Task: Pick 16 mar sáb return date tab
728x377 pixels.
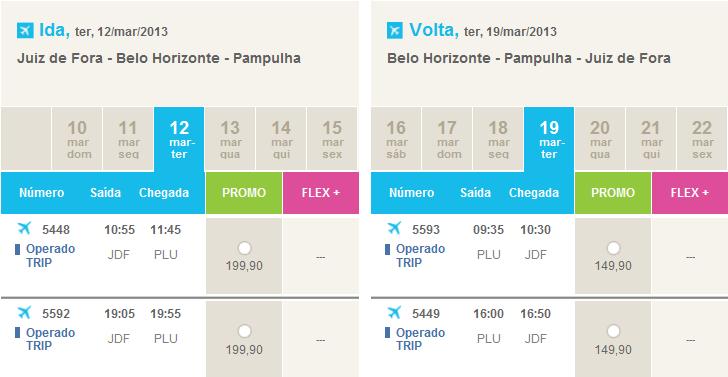Action: [396, 139]
